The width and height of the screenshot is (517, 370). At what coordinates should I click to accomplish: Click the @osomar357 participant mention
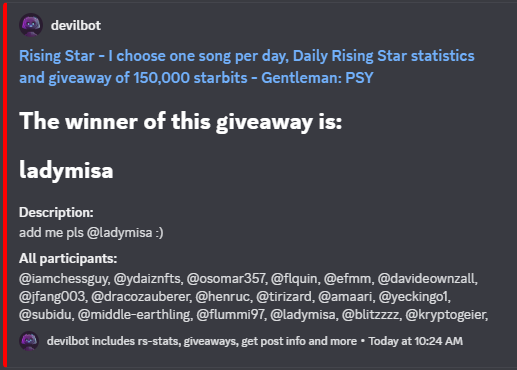click(226, 278)
